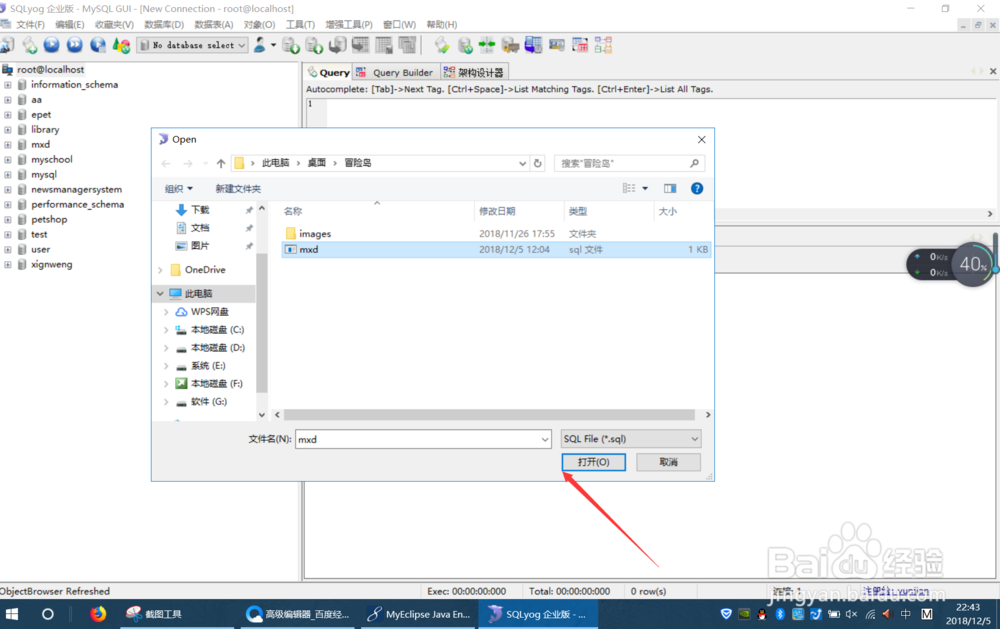The height and width of the screenshot is (629, 1000).
Task: Open the scheduled backup tool
Action: 533,44
